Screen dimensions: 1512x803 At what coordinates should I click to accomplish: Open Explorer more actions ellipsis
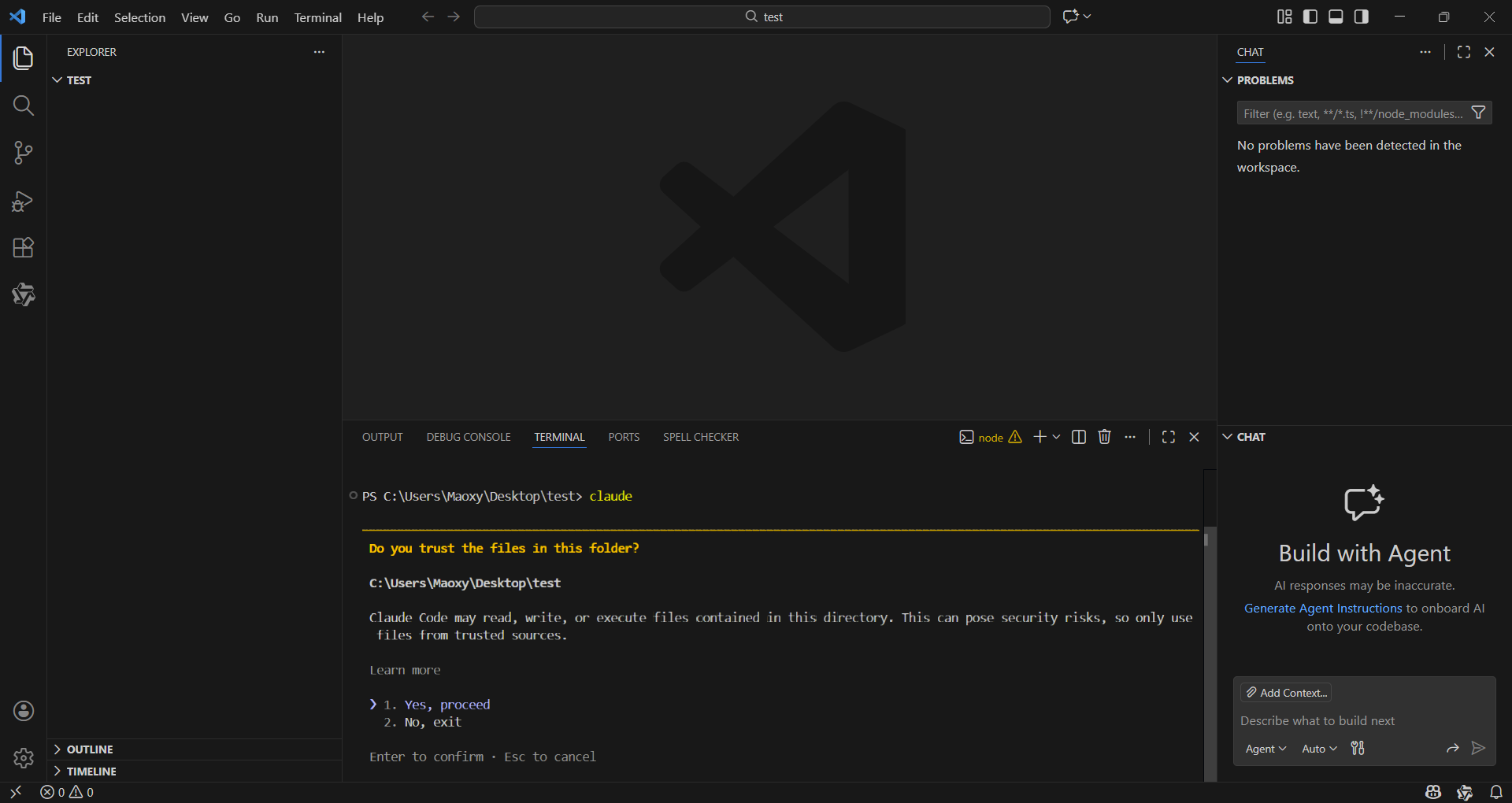point(319,52)
